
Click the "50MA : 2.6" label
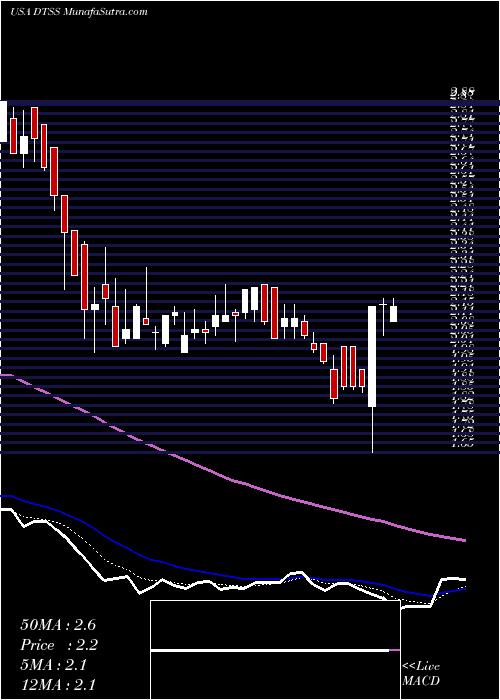click(58, 625)
